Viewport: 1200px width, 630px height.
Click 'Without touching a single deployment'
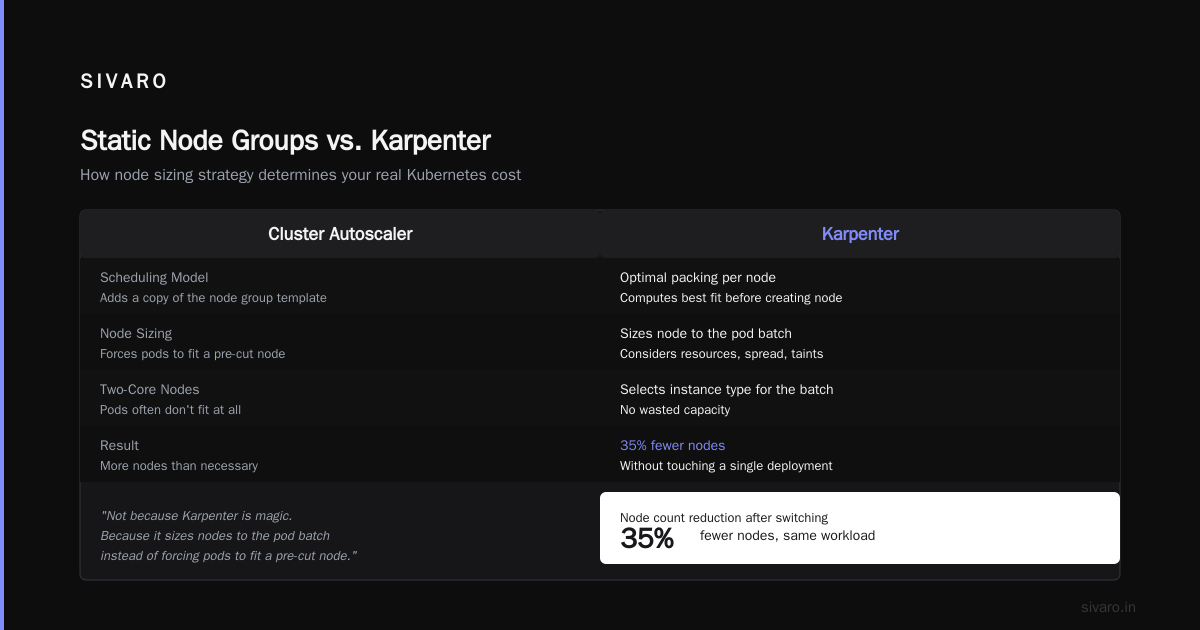tap(726, 466)
